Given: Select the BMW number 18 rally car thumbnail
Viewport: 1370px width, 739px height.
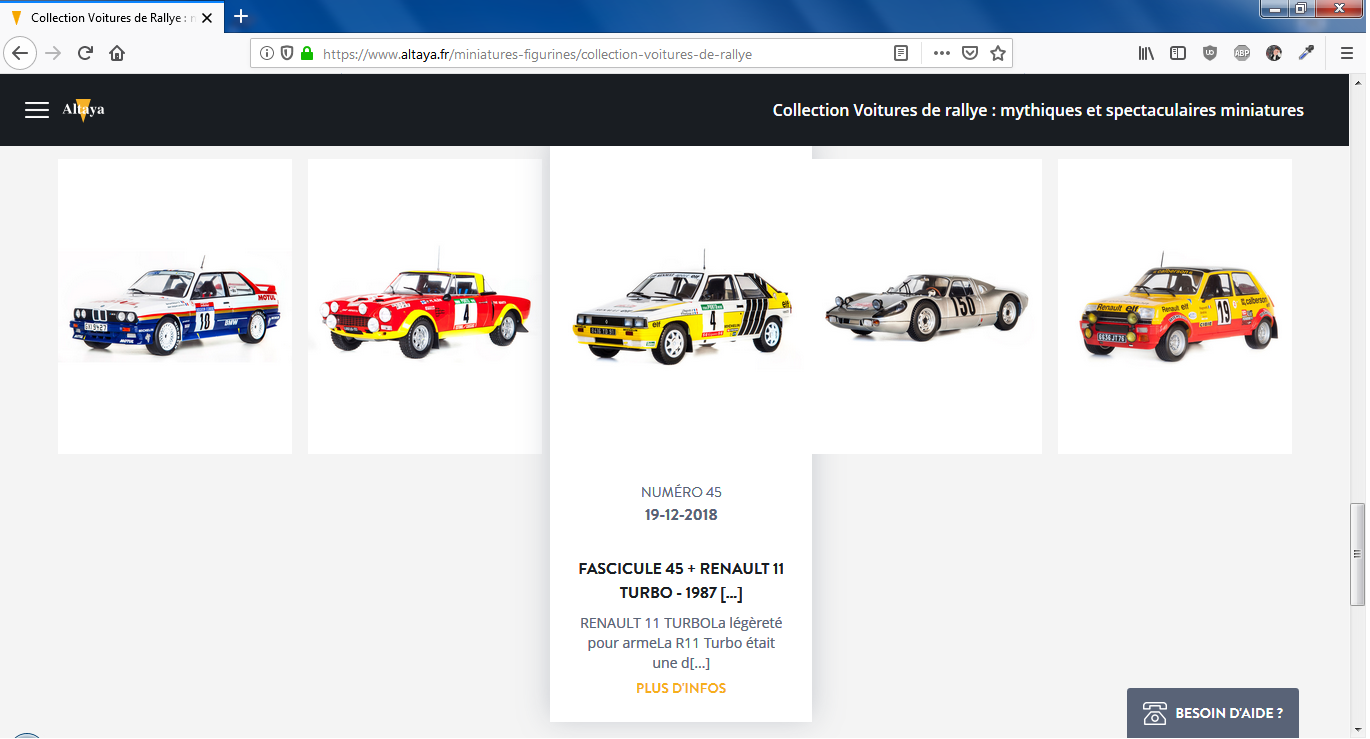Looking at the screenshot, I should pyautogui.click(x=175, y=306).
